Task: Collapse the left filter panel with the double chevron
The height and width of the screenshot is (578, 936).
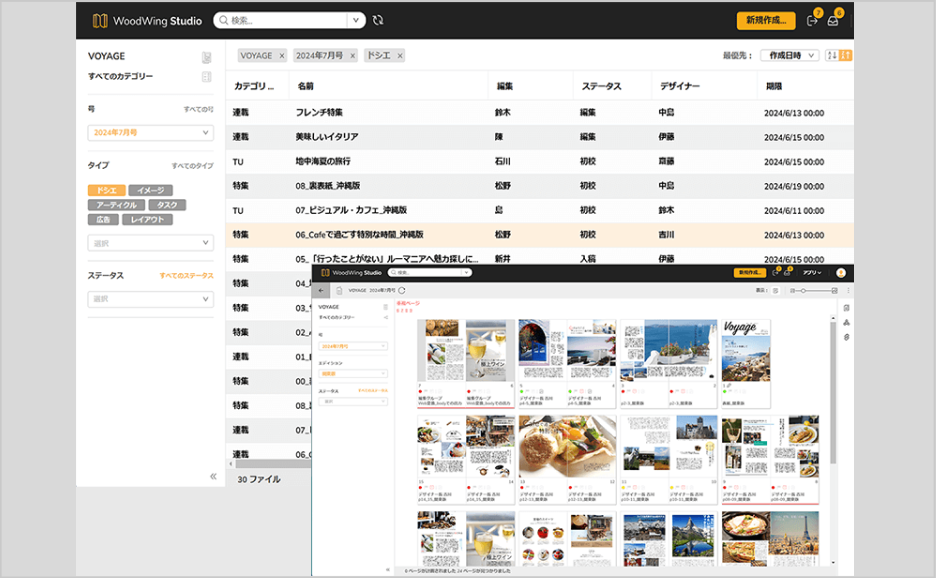Action: tap(213, 476)
